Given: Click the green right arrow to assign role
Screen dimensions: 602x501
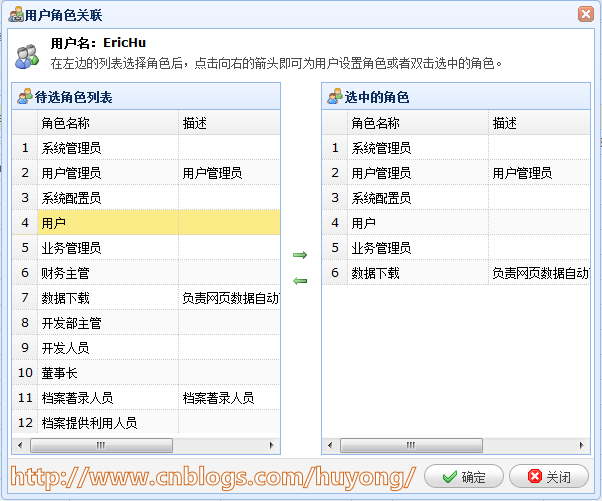Looking at the screenshot, I should 300,255.
